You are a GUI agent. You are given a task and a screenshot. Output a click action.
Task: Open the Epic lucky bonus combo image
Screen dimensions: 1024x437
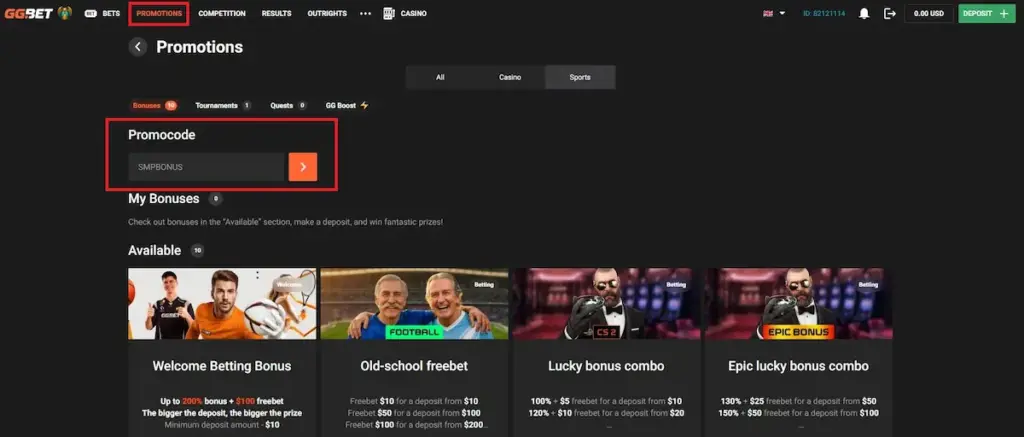coord(798,304)
